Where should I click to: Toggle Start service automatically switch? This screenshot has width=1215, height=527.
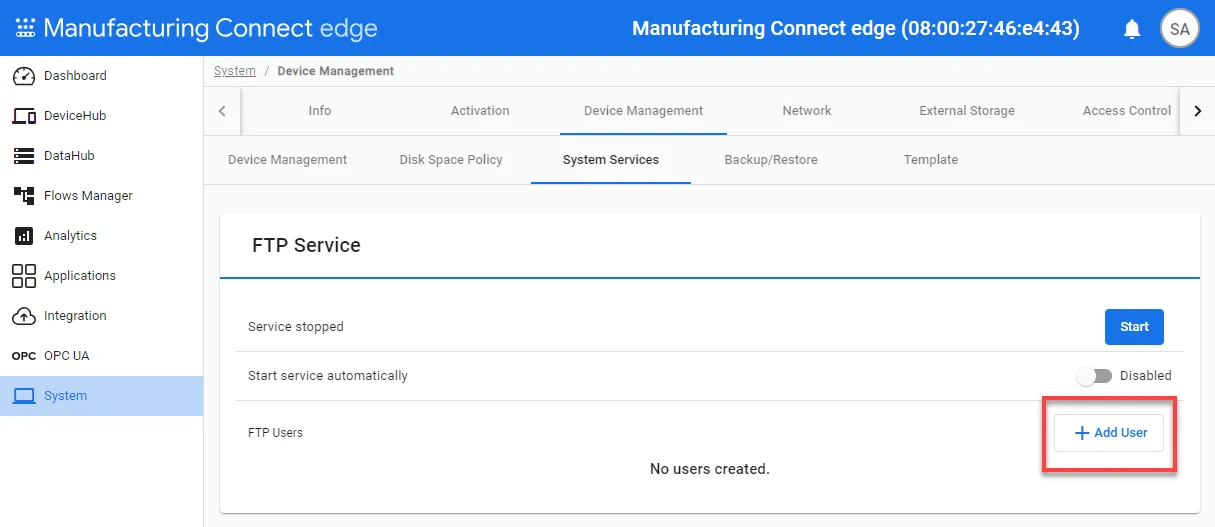[1094, 376]
